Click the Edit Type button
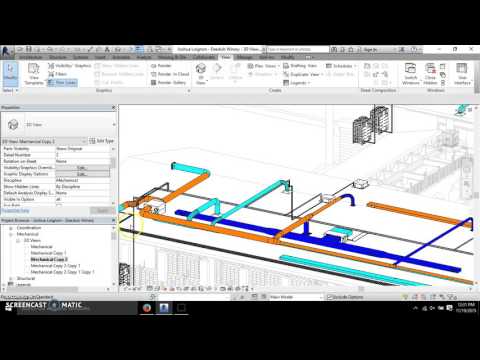Screen dimensions: 480x360 (102, 141)
